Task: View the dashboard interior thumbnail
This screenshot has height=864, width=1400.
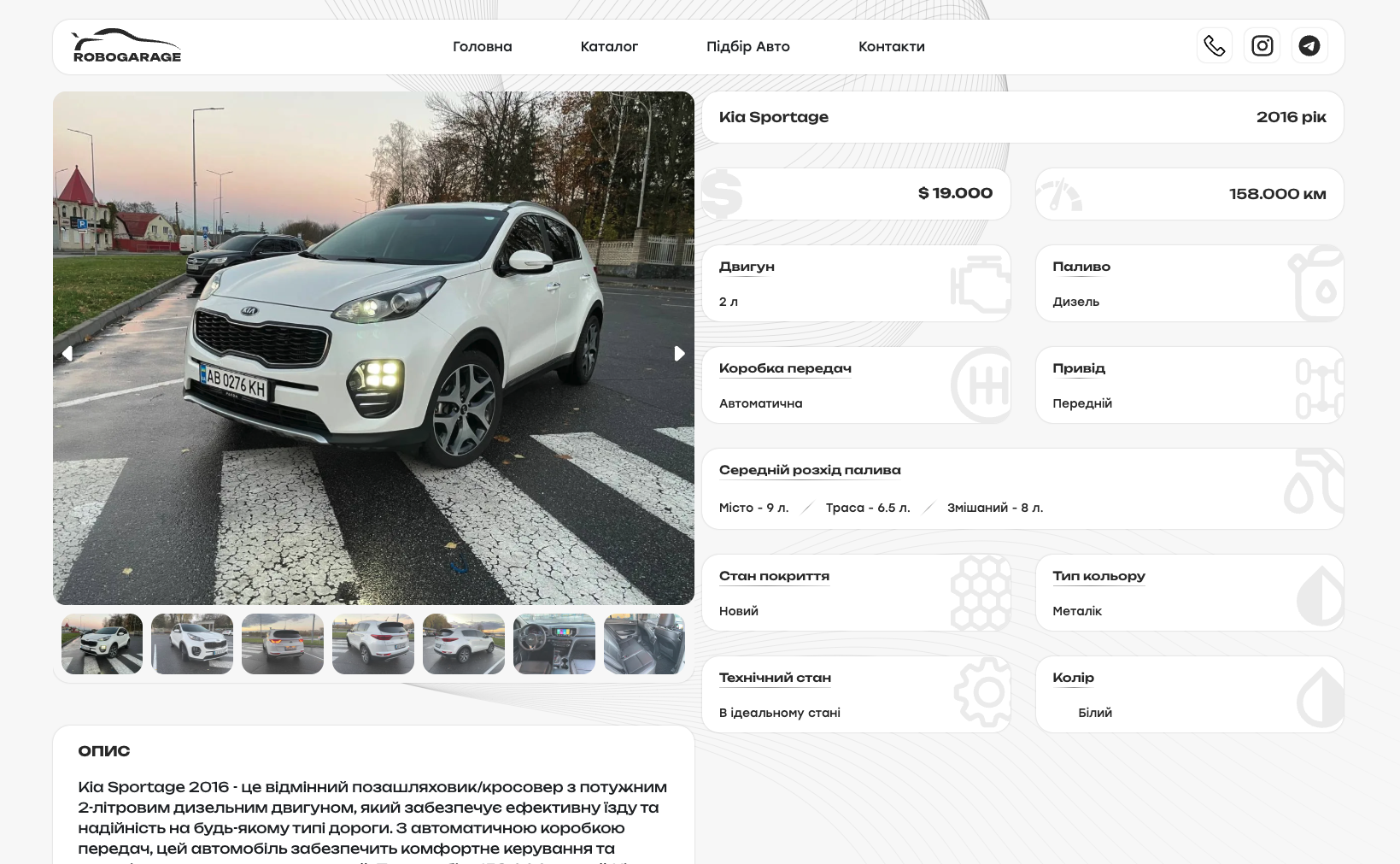Action: pos(554,644)
